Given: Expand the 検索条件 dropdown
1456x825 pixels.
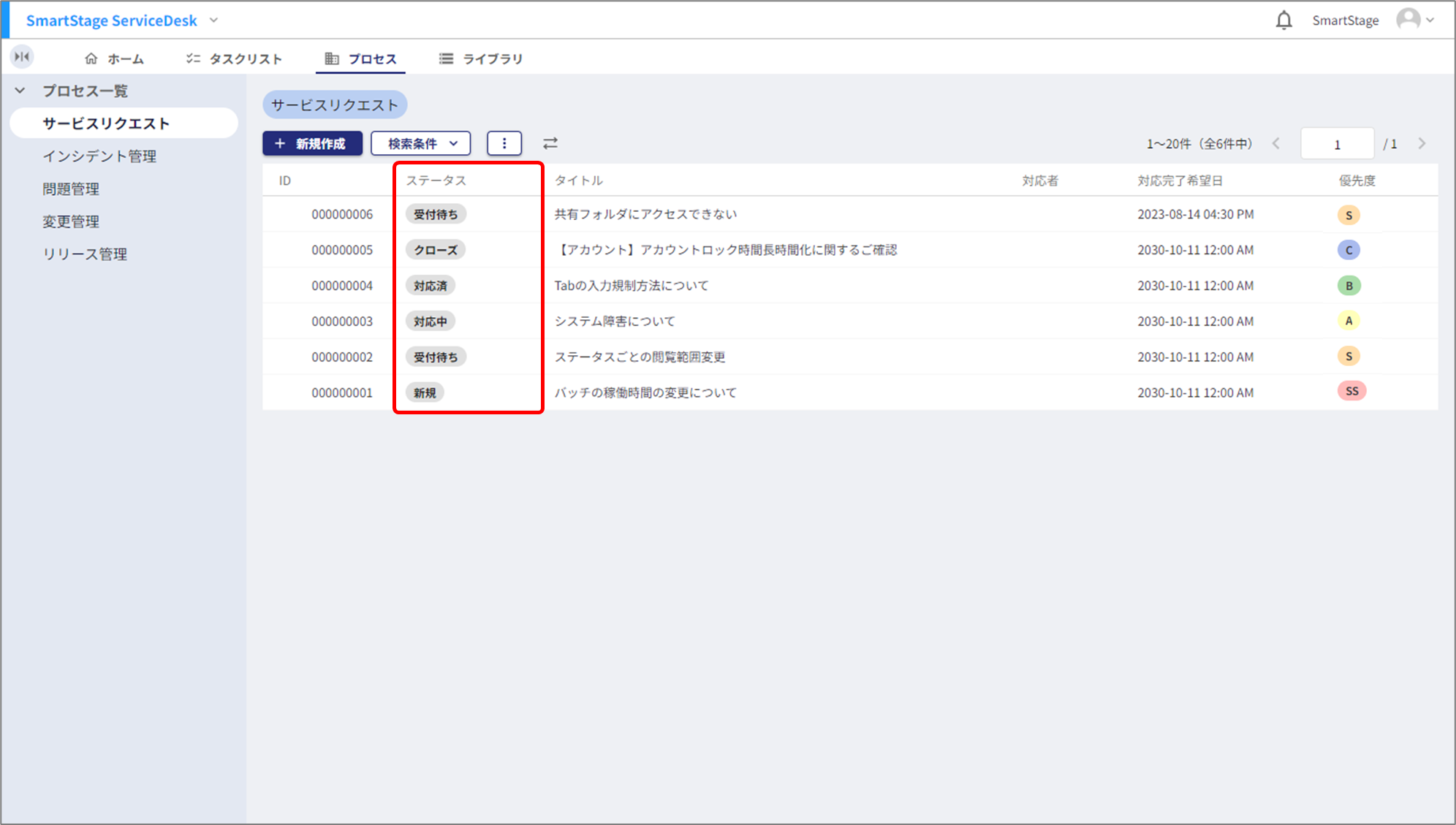Looking at the screenshot, I should pos(421,143).
